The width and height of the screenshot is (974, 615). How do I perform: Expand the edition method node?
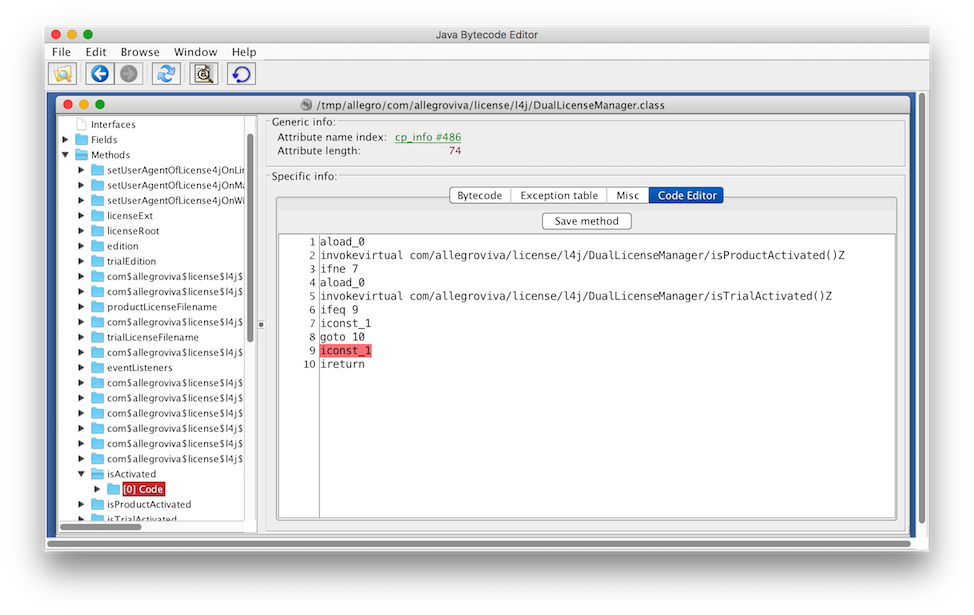pyautogui.click(x=81, y=246)
